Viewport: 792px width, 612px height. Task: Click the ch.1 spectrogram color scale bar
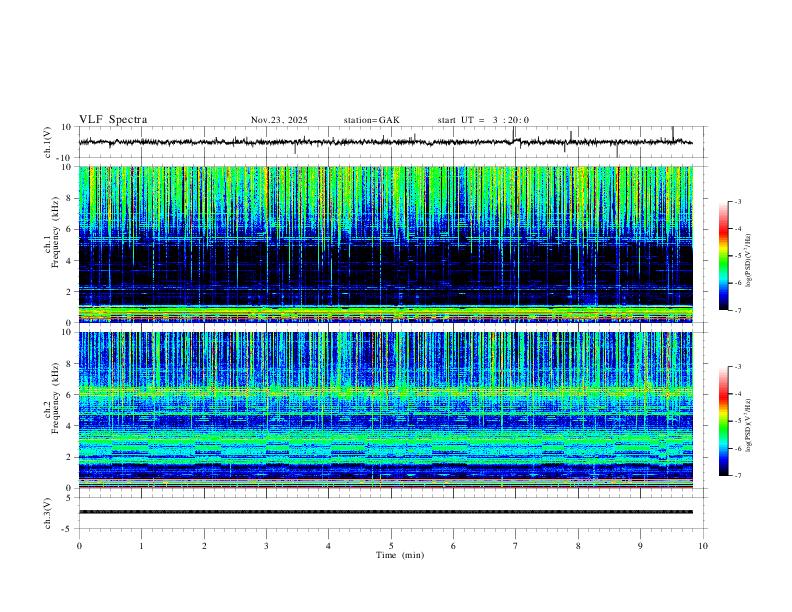pyautogui.click(x=724, y=256)
